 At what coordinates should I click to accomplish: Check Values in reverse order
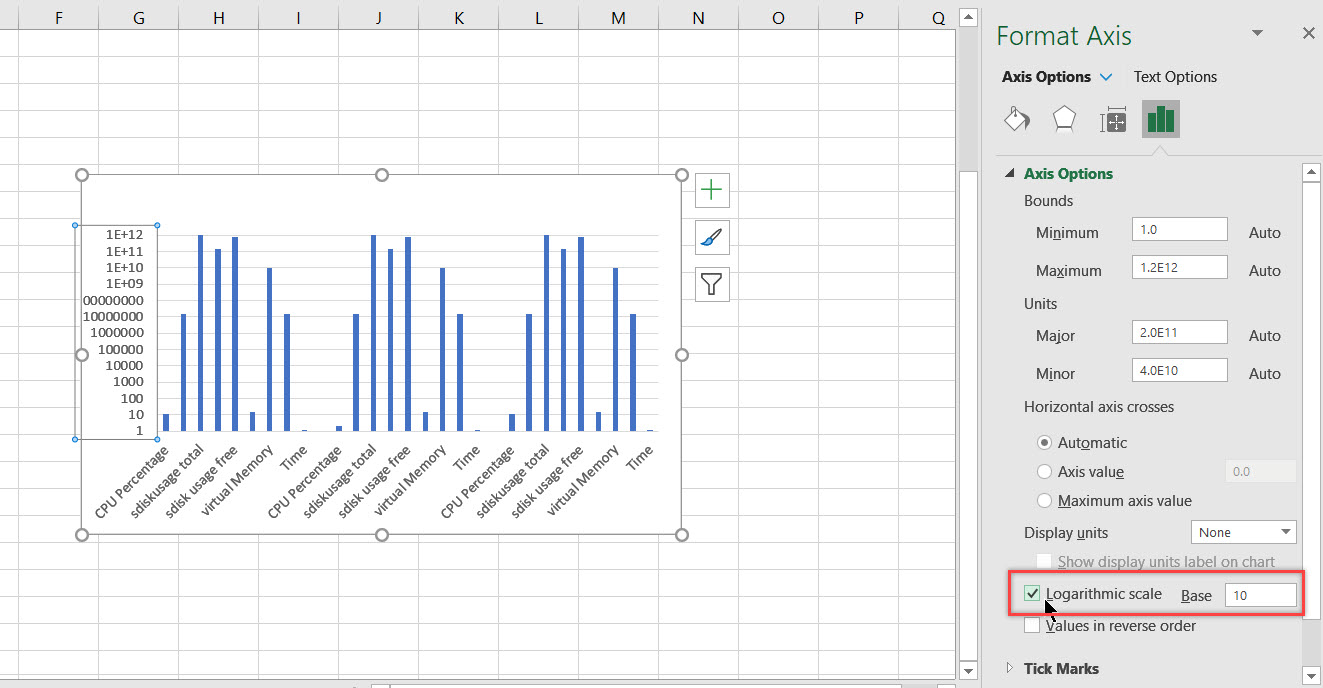coord(1032,626)
